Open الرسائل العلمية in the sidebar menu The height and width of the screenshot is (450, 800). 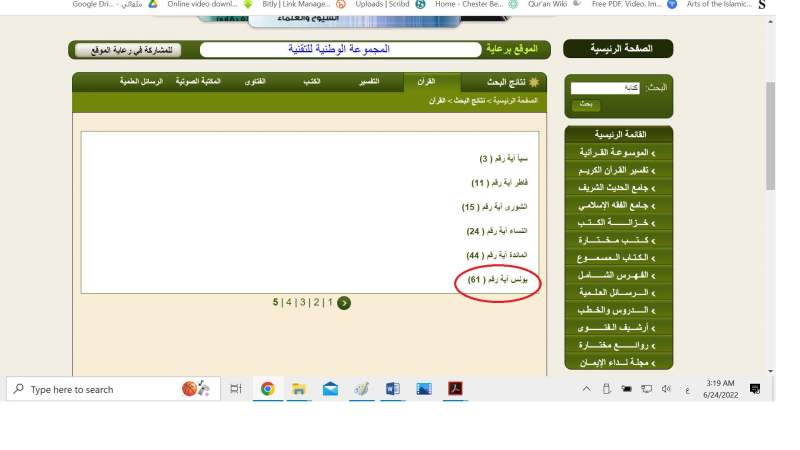[x=618, y=293]
